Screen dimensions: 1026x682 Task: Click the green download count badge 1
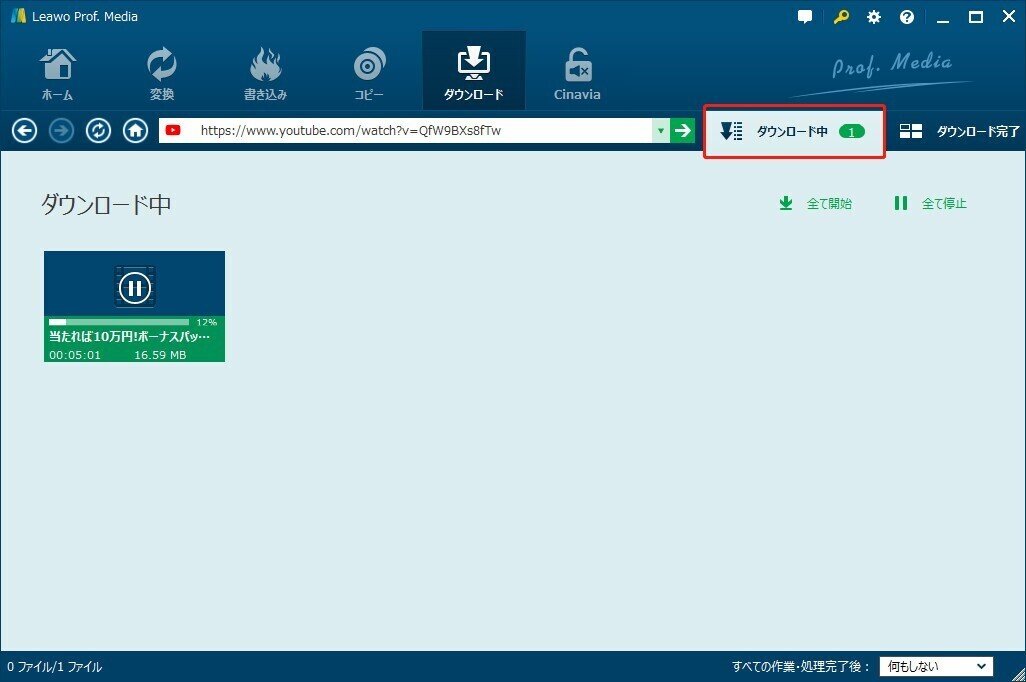coord(851,132)
